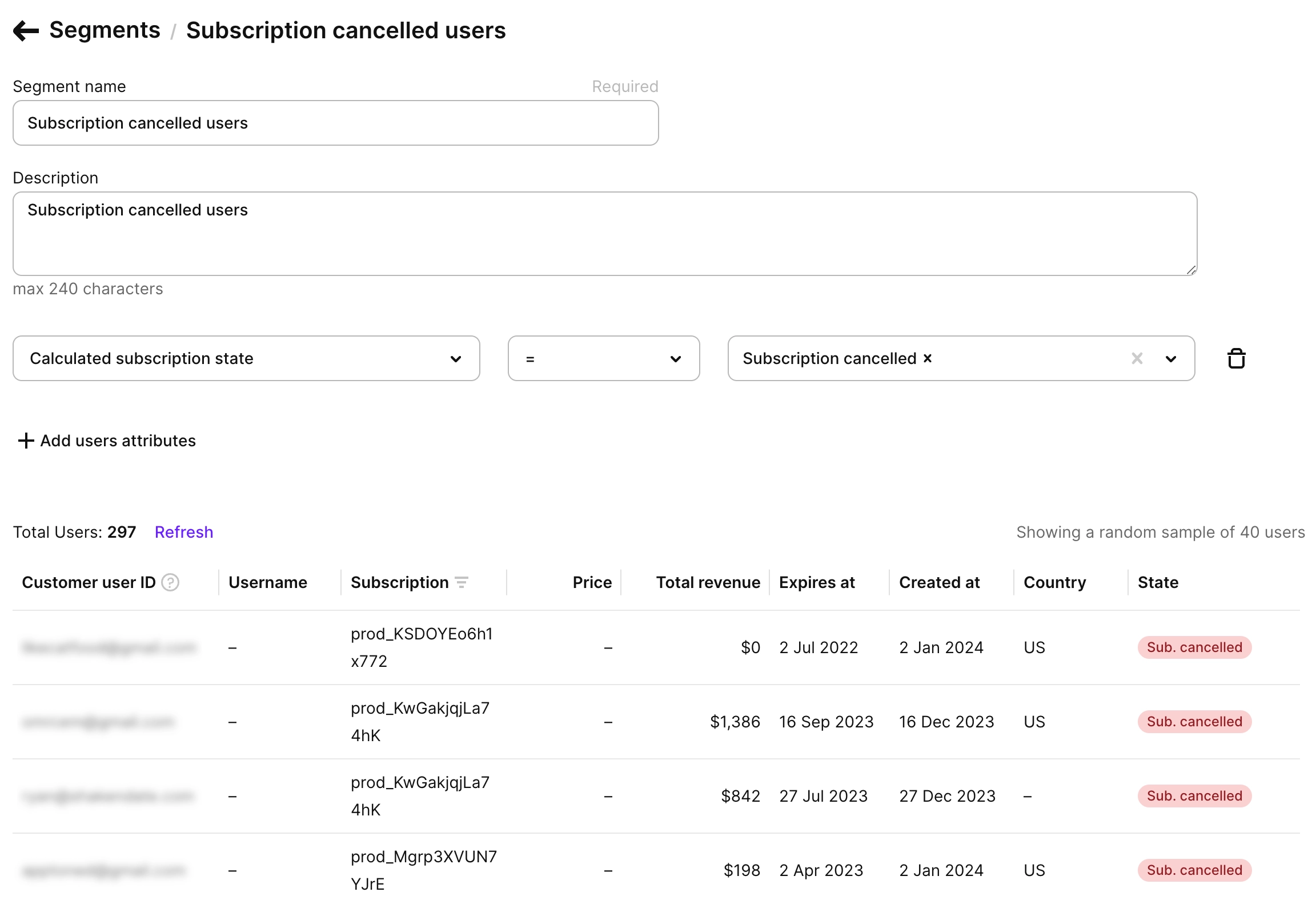Image resolution: width=1316 pixels, height=904 pixels.
Task: Open Calculated subscription state dropdown
Action: click(x=246, y=358)
